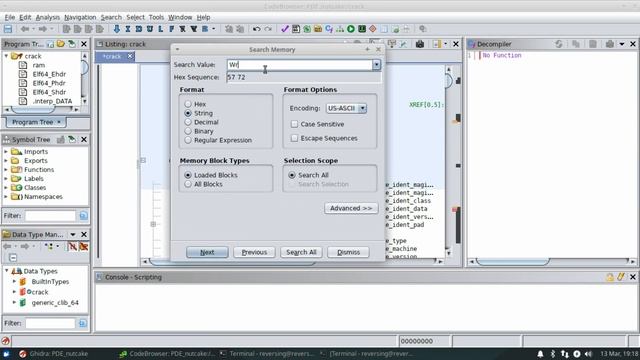Viewport: 640px width, 360px height.
Task: Click the camera snapshot icon in Listing header
Action: [x=420, y=44]
